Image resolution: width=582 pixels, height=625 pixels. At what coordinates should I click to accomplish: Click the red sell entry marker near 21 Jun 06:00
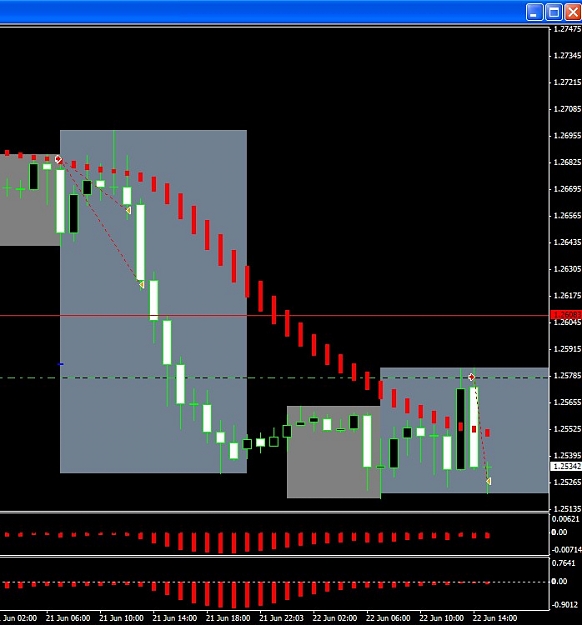coord(59,159)
